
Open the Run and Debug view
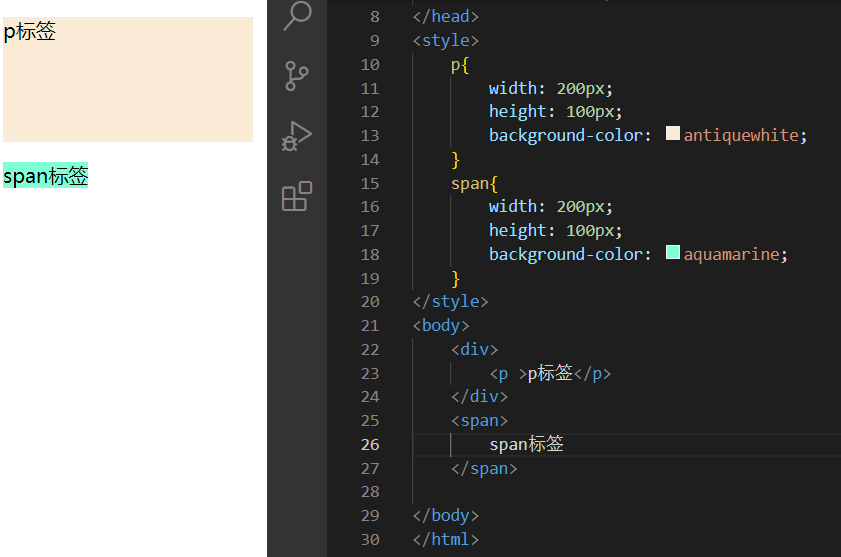(297, 136)
